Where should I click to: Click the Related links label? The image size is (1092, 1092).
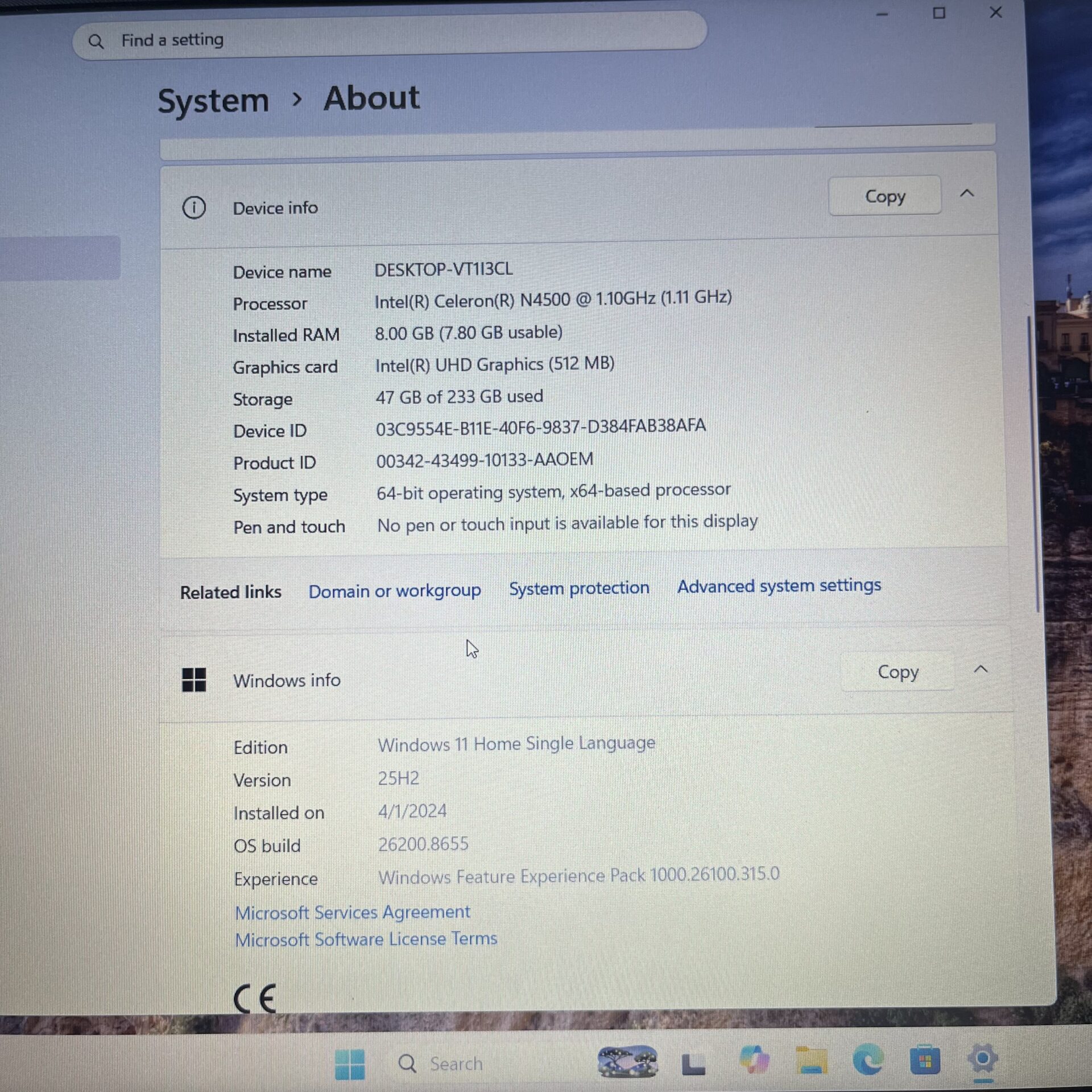(230, 592)
